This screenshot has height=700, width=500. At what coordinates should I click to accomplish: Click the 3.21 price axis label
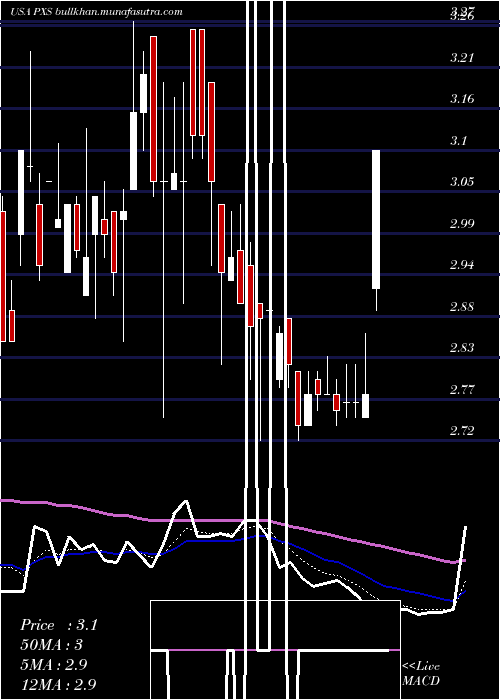coord(462,58)
